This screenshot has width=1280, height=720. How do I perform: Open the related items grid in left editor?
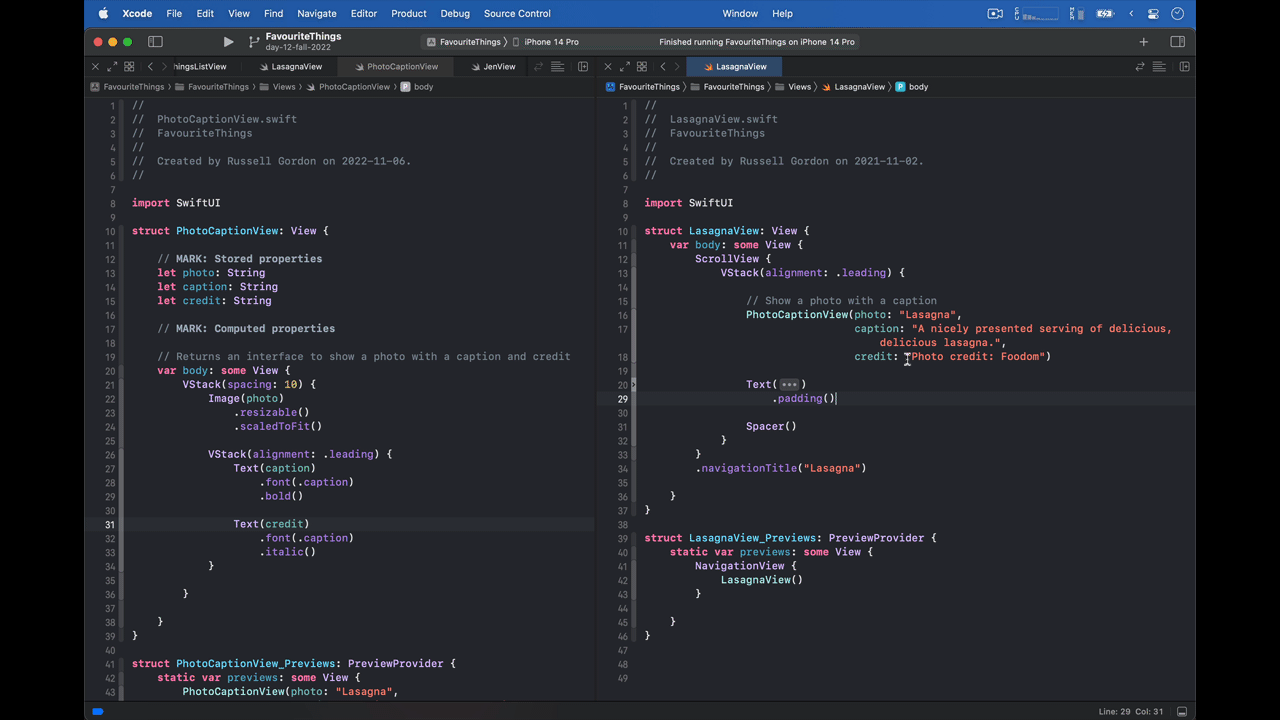tap(129, 67)
